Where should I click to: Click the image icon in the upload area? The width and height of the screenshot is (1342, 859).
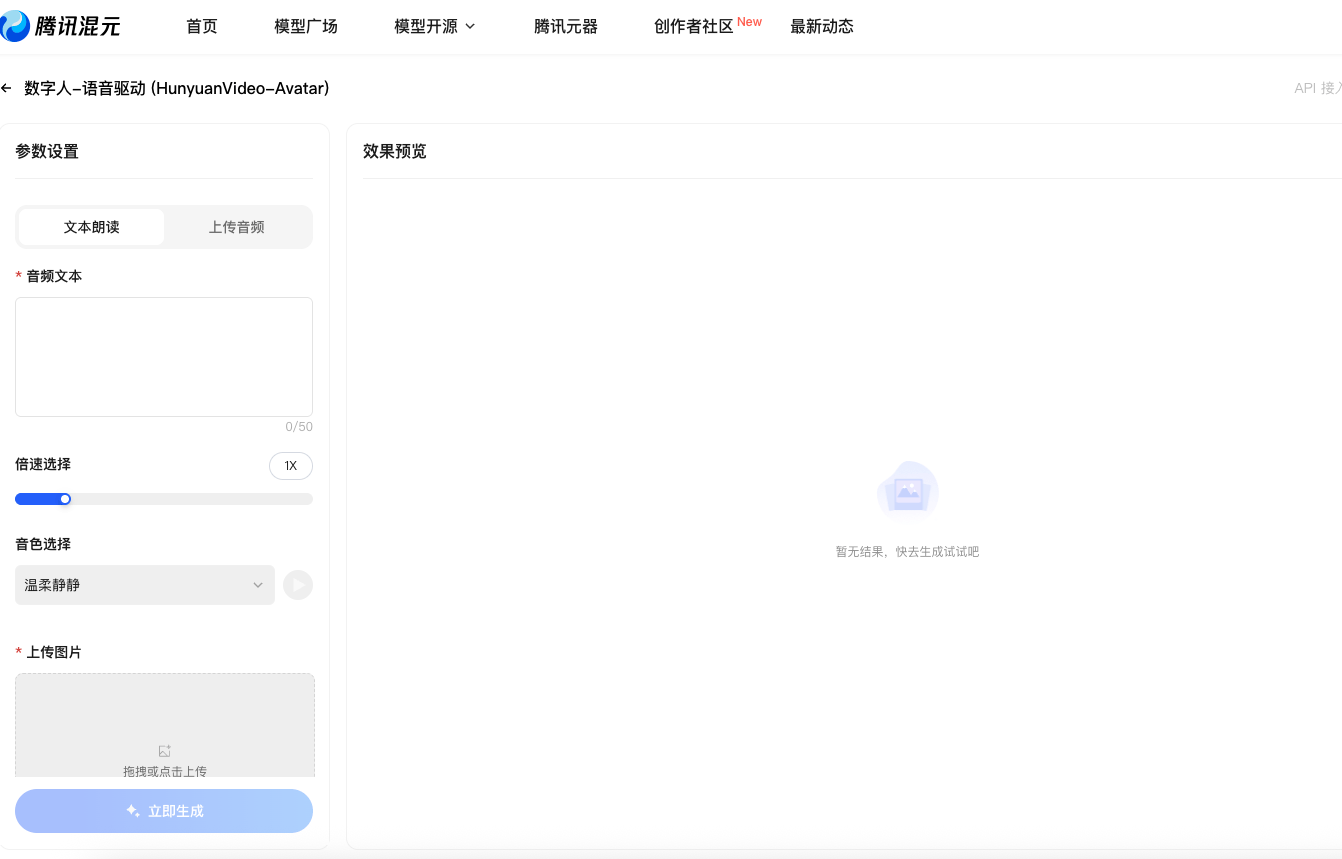[164, 750]
